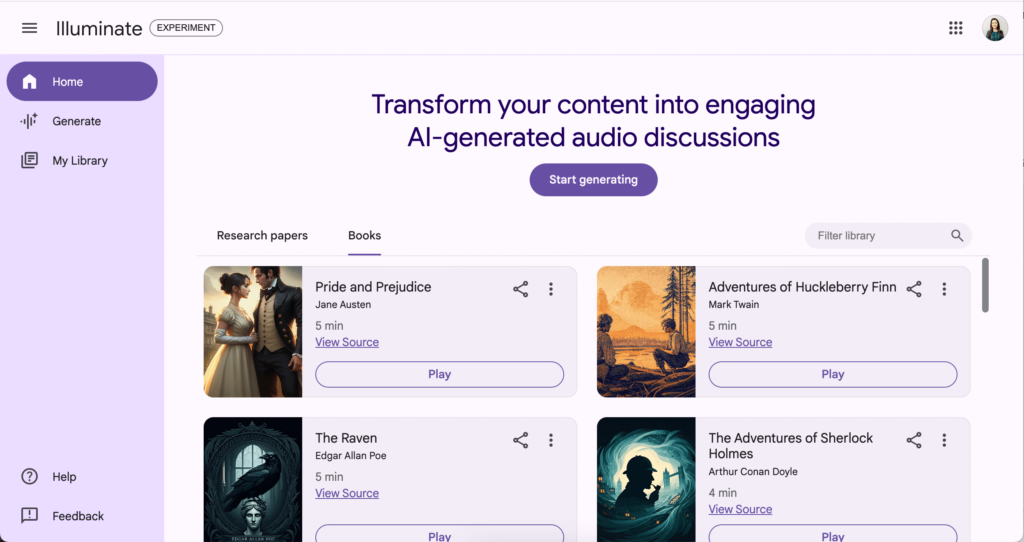Click the Home sidebar icon

(x=29, y=82)
